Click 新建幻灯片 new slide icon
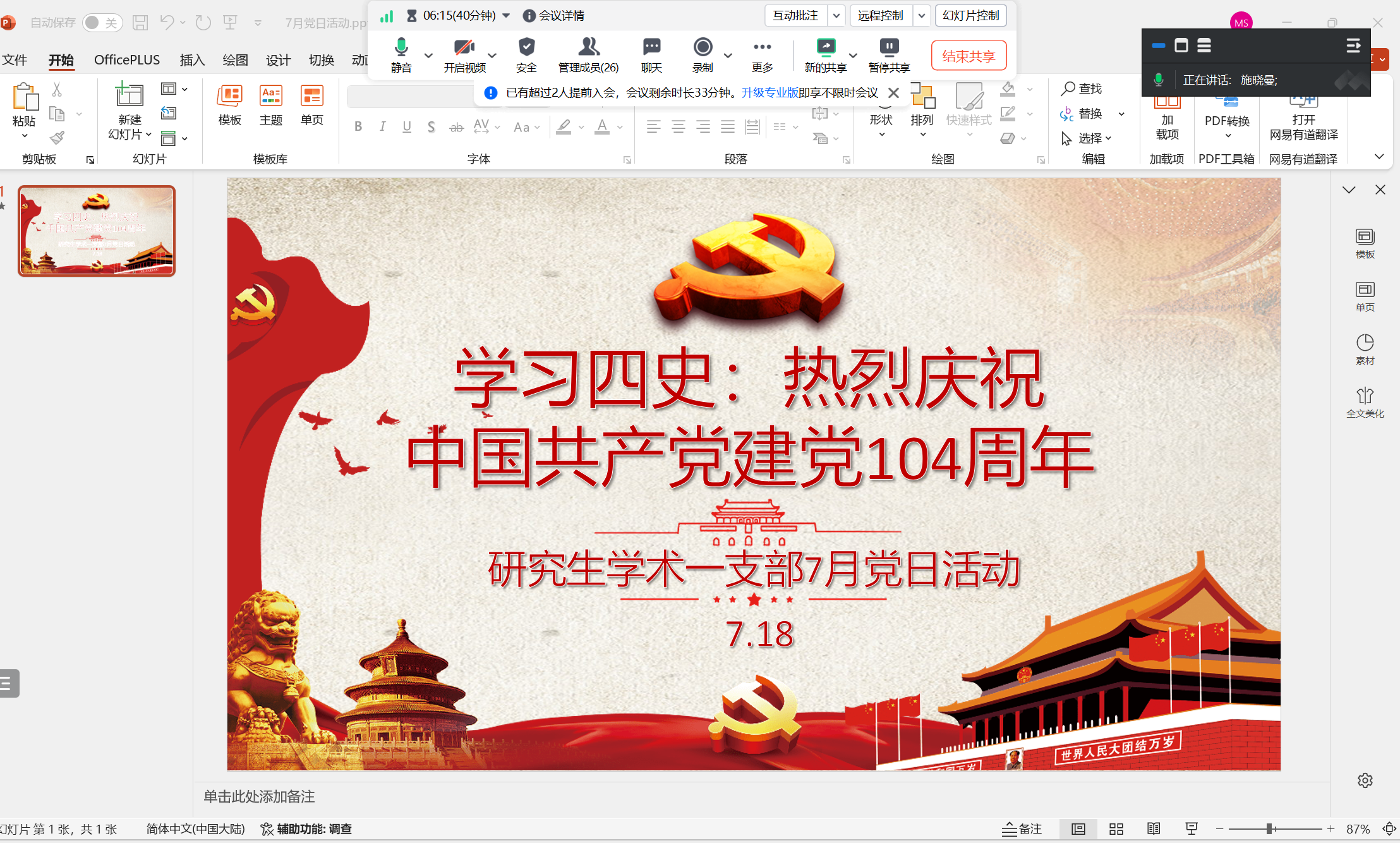Viewport: 1400px width, 843px height. (x=130, y=96)
